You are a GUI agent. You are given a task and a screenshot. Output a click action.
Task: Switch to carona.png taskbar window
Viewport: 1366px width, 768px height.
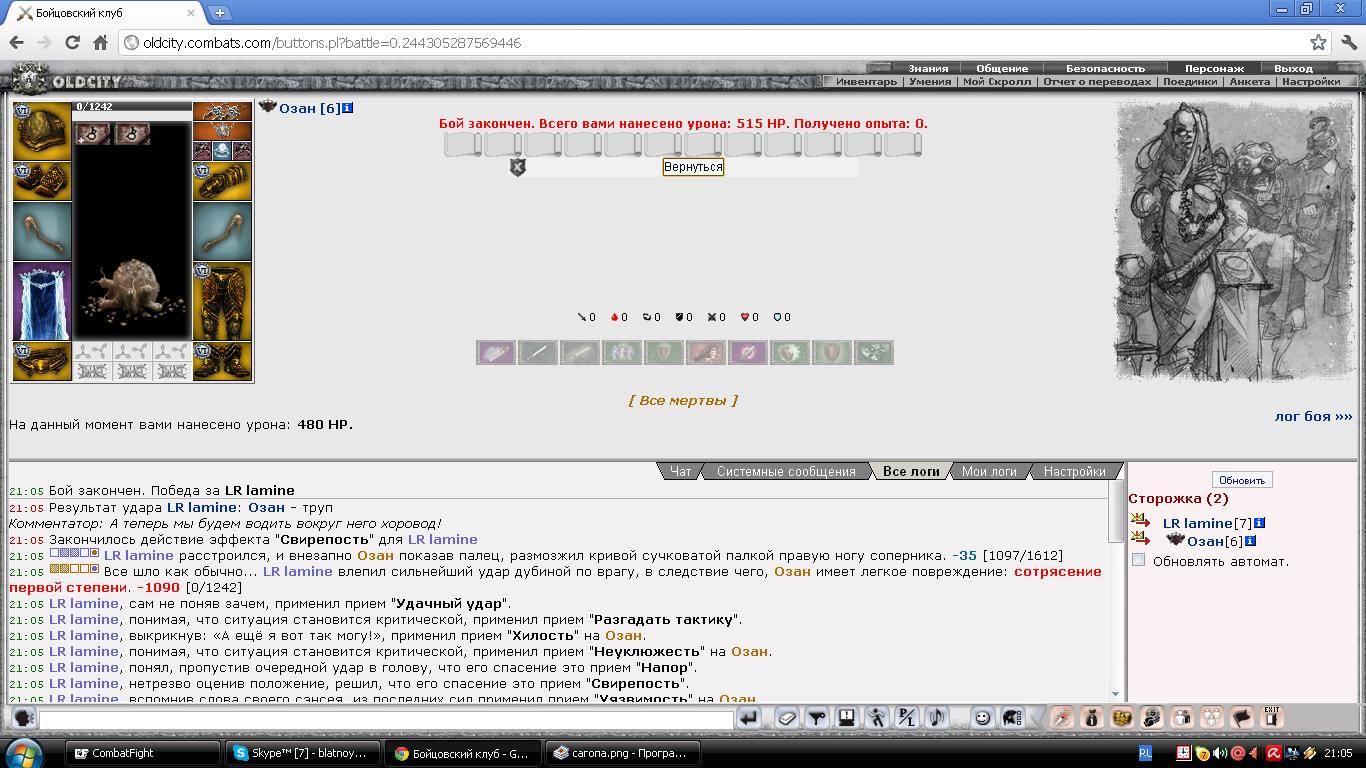tap(623, 753)
